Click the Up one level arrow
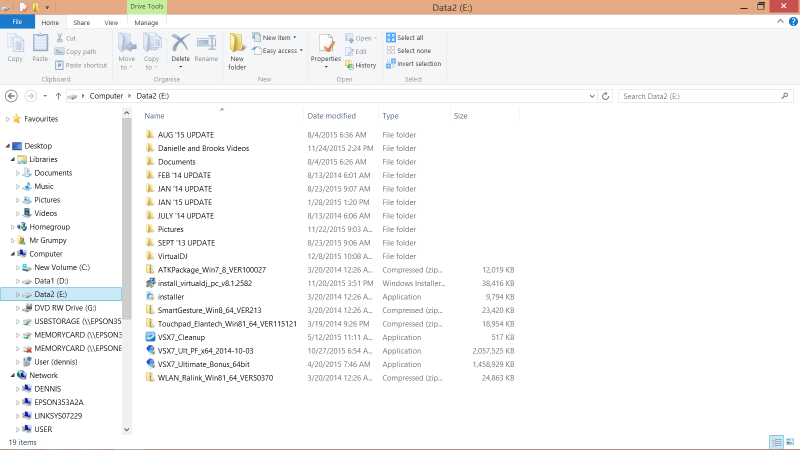The width and height of the screenshot is (800, 450). (x=59, y=96)
